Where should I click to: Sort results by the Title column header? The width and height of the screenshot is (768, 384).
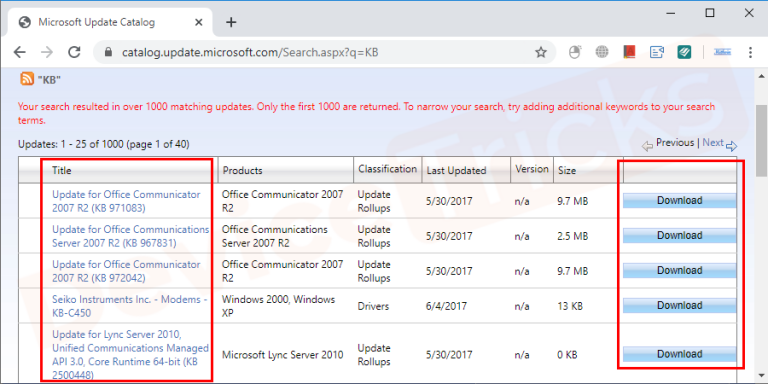[61, 170]
